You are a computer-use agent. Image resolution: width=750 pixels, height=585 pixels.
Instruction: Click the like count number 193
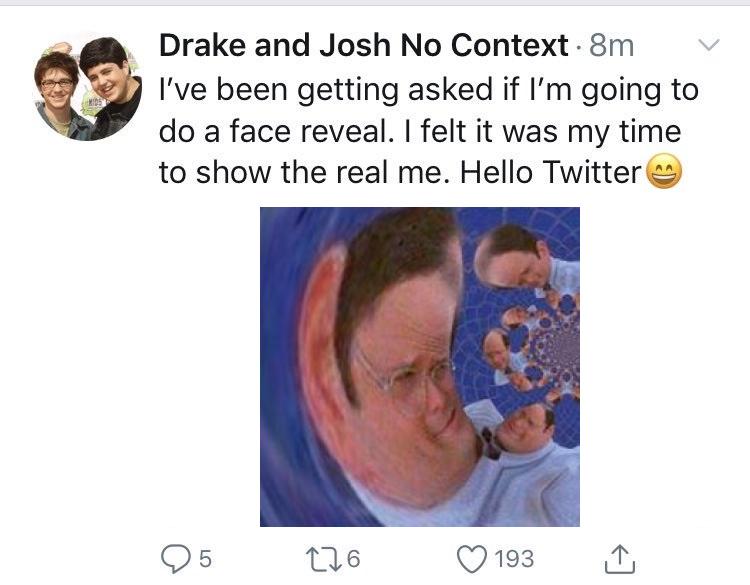click(514, 558)
